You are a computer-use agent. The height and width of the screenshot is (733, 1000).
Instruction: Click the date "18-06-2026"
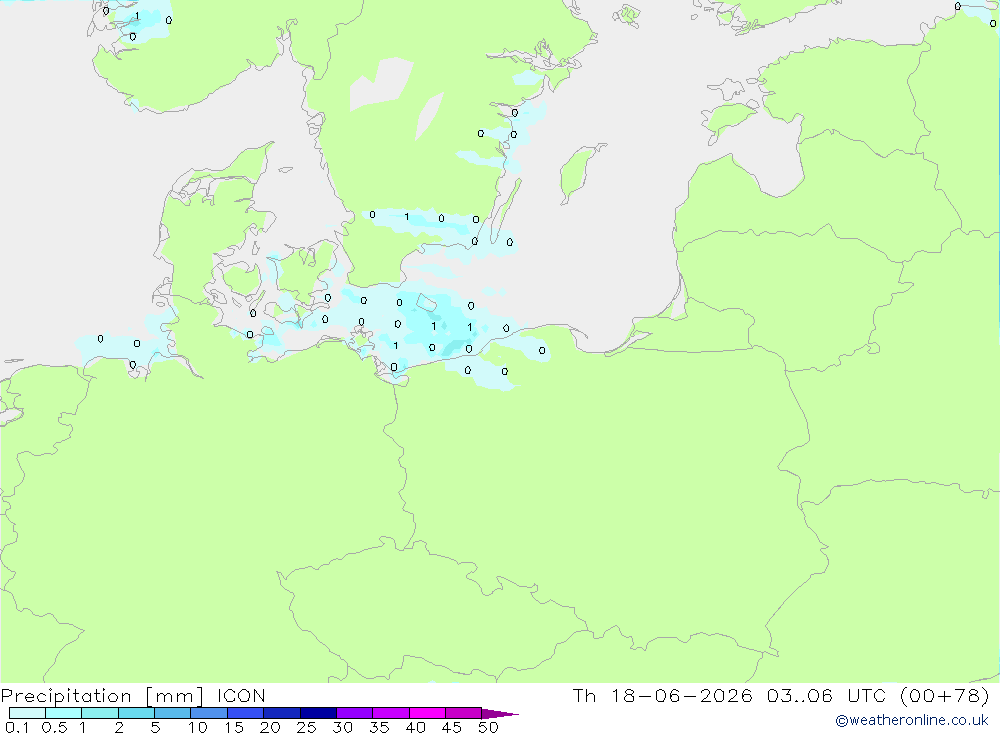(682, 696)
